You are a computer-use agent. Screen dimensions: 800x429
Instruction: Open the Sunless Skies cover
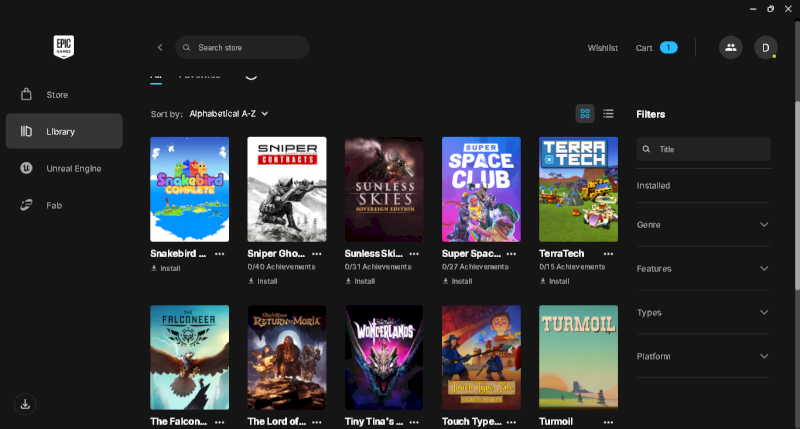(x=384, y=189)
